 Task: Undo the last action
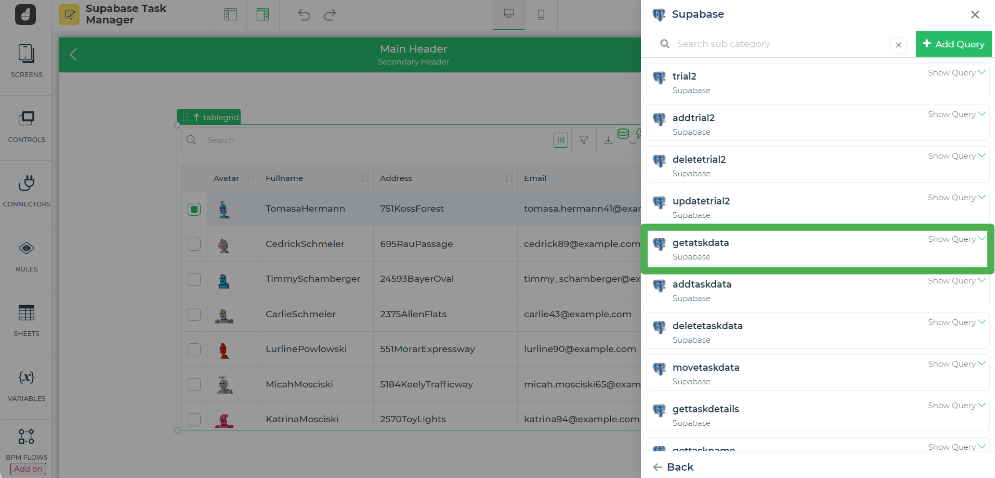click(304, 15)
